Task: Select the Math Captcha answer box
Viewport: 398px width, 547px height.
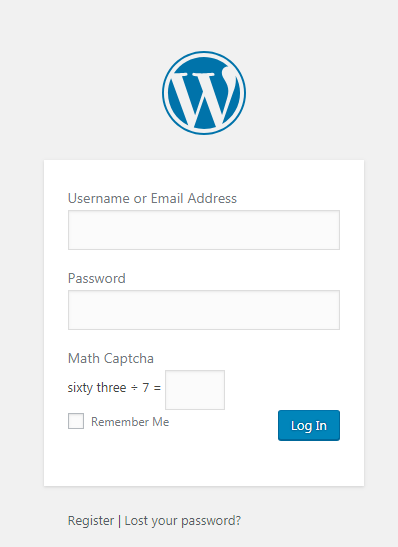Action: tap(195, 390)
